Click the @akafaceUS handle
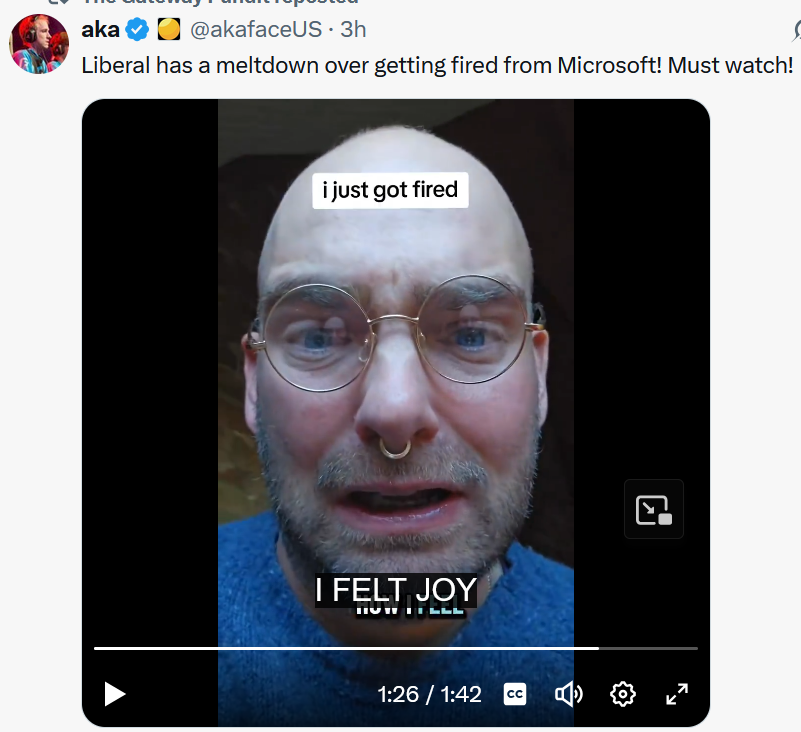801x732 pixels. pyautogui.click(x=256, y=30)
